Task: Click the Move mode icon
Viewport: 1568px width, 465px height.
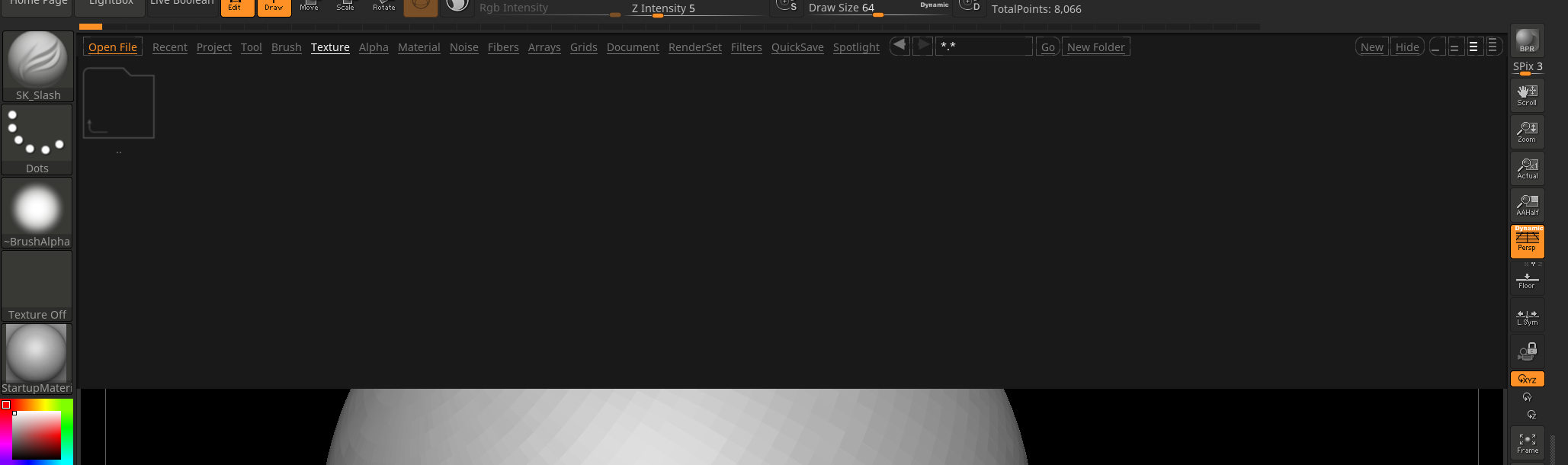Action: coord(309,6)
